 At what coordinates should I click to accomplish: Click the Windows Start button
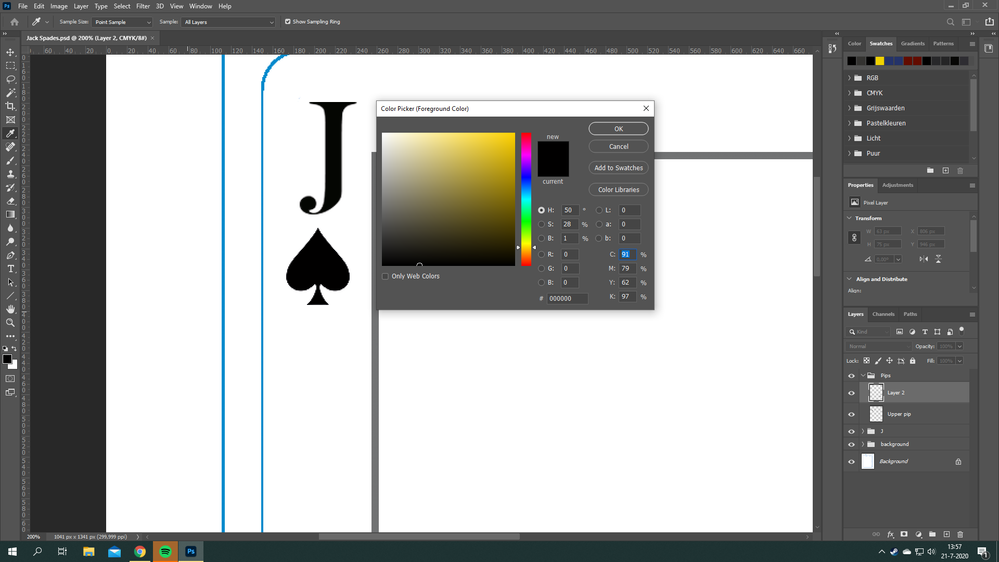coord(12,551)
